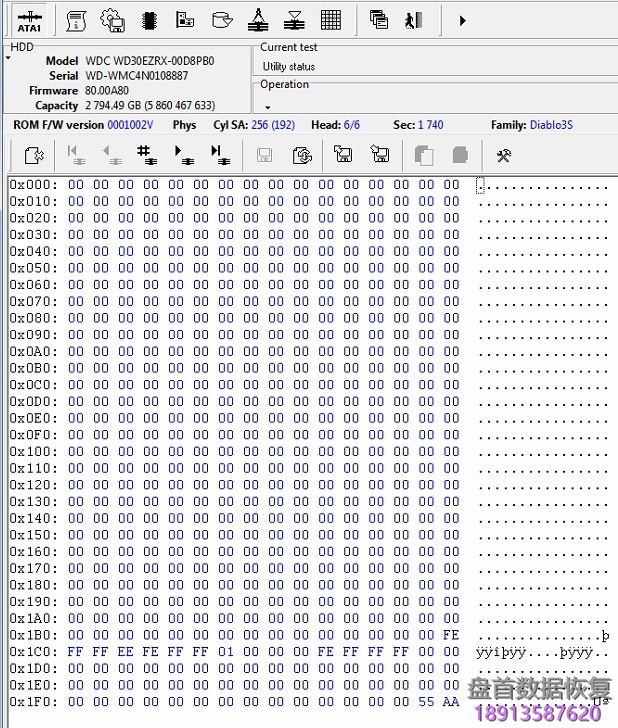Click Cyl SA value 256 (192)
Viewport: 618px width, 728px height.
[273, 125]
